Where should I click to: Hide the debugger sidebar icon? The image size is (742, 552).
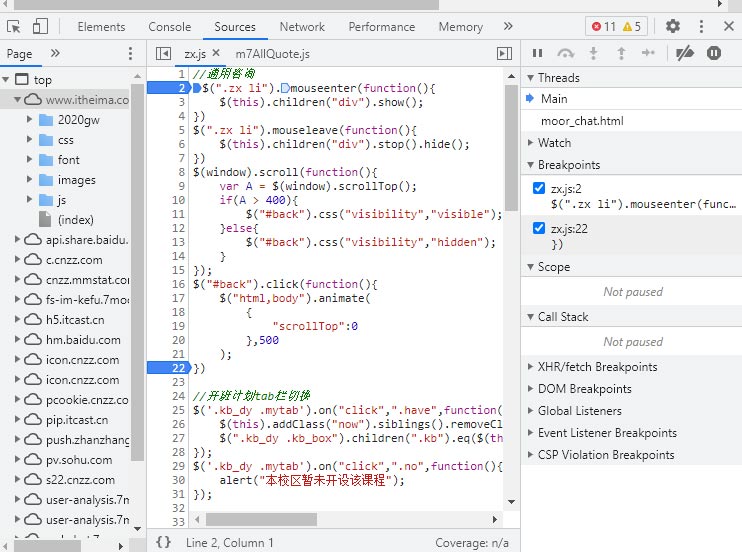[x=504, y=53]
